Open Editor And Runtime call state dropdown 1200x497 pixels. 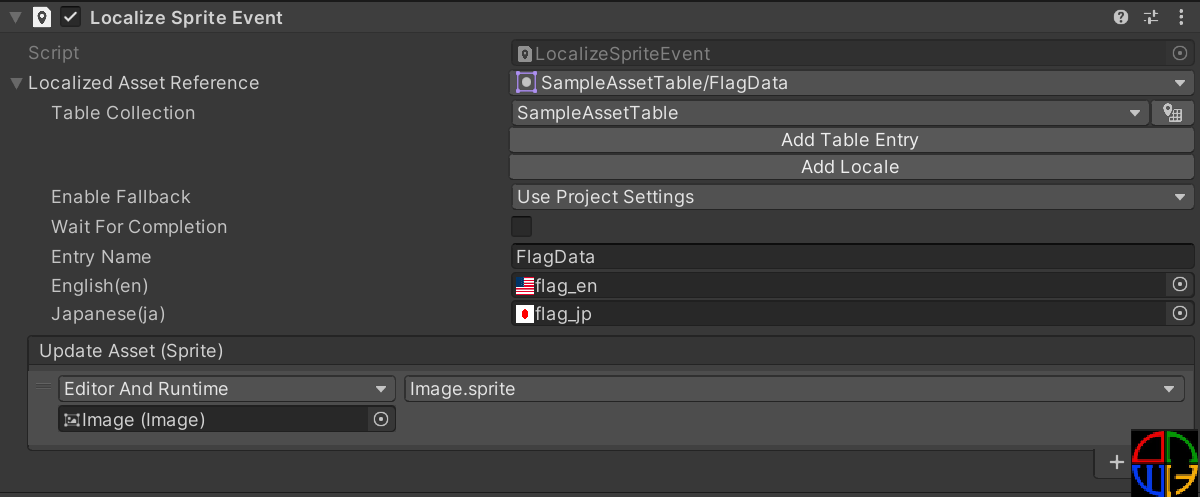coord(227,389)
